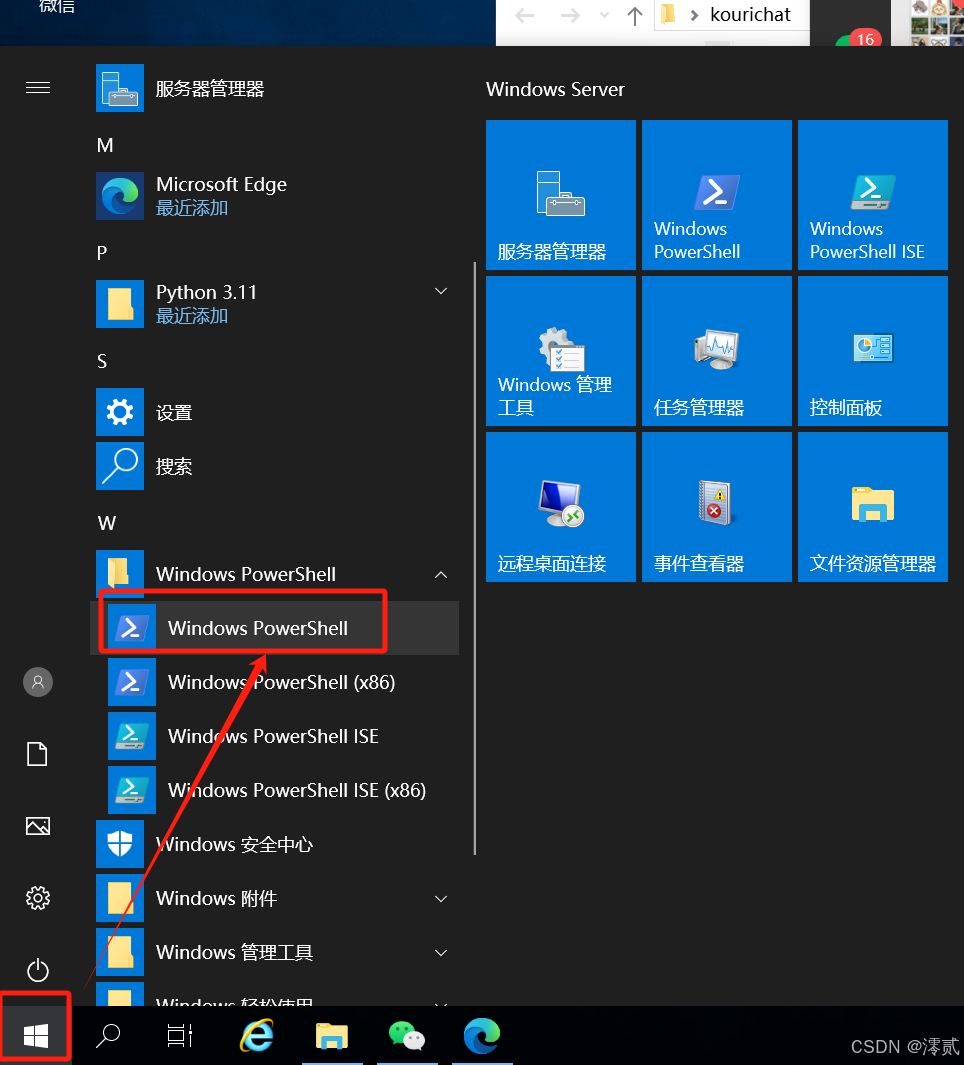Open the Event Viewer tile
The height and width of the screenshot is (1065, 964).
tap(716, 507)
